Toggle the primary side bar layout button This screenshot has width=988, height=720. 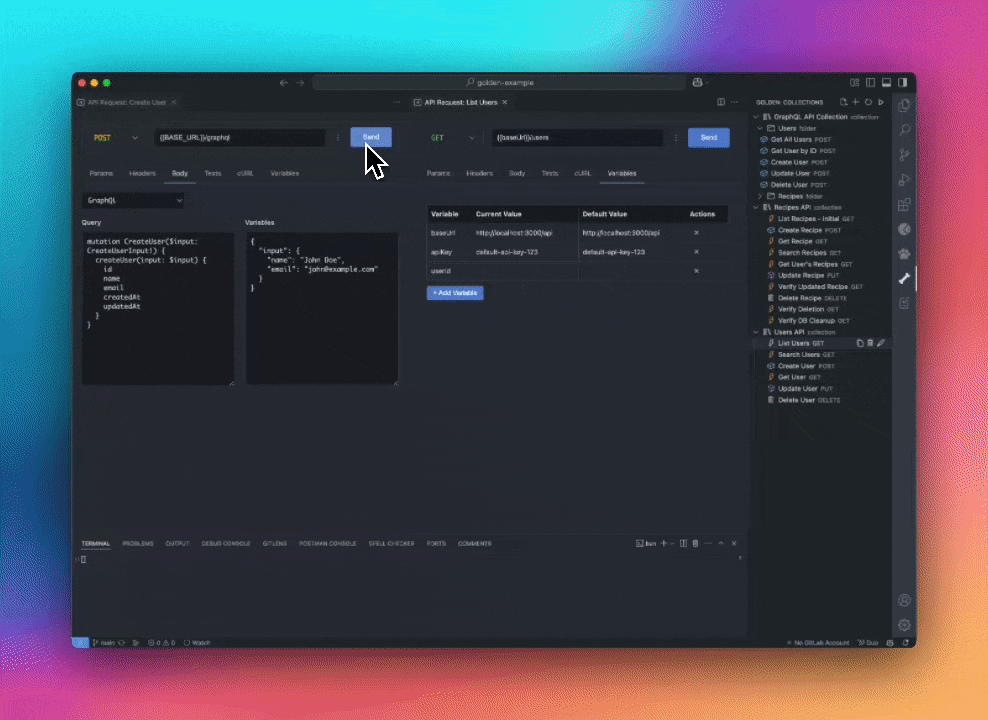871,83
